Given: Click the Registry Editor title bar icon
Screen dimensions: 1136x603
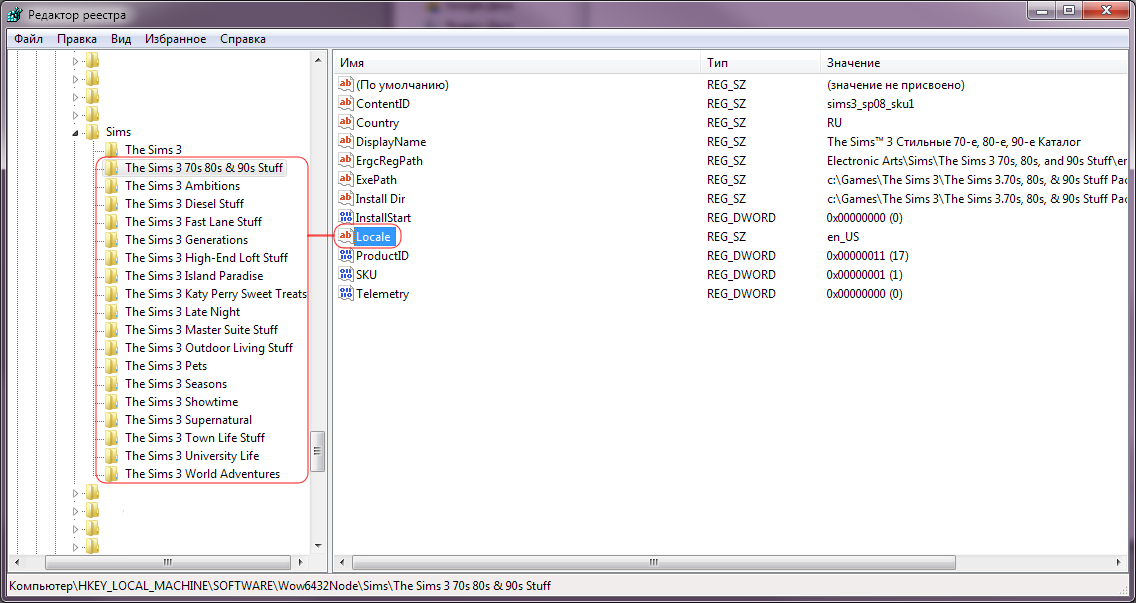Looking at the screenshot, I should click(x=14, y=15).
